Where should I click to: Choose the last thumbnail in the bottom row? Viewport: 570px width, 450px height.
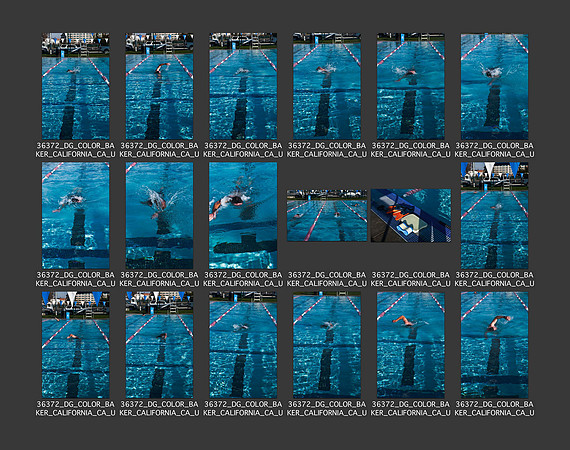click(494, 345)
